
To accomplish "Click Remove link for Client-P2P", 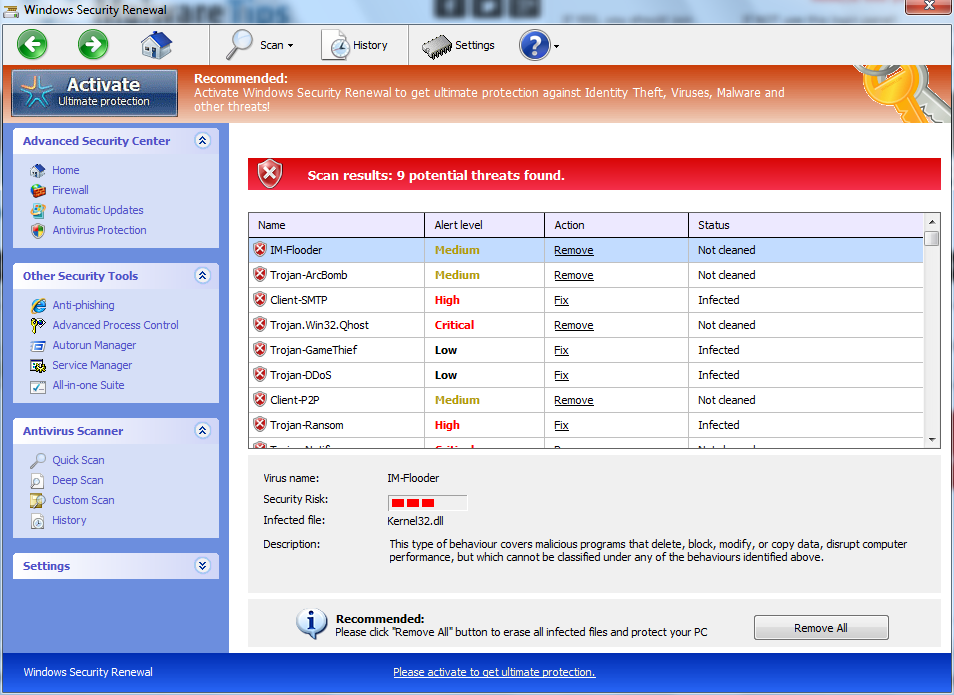I will click(x=574, y=400).
